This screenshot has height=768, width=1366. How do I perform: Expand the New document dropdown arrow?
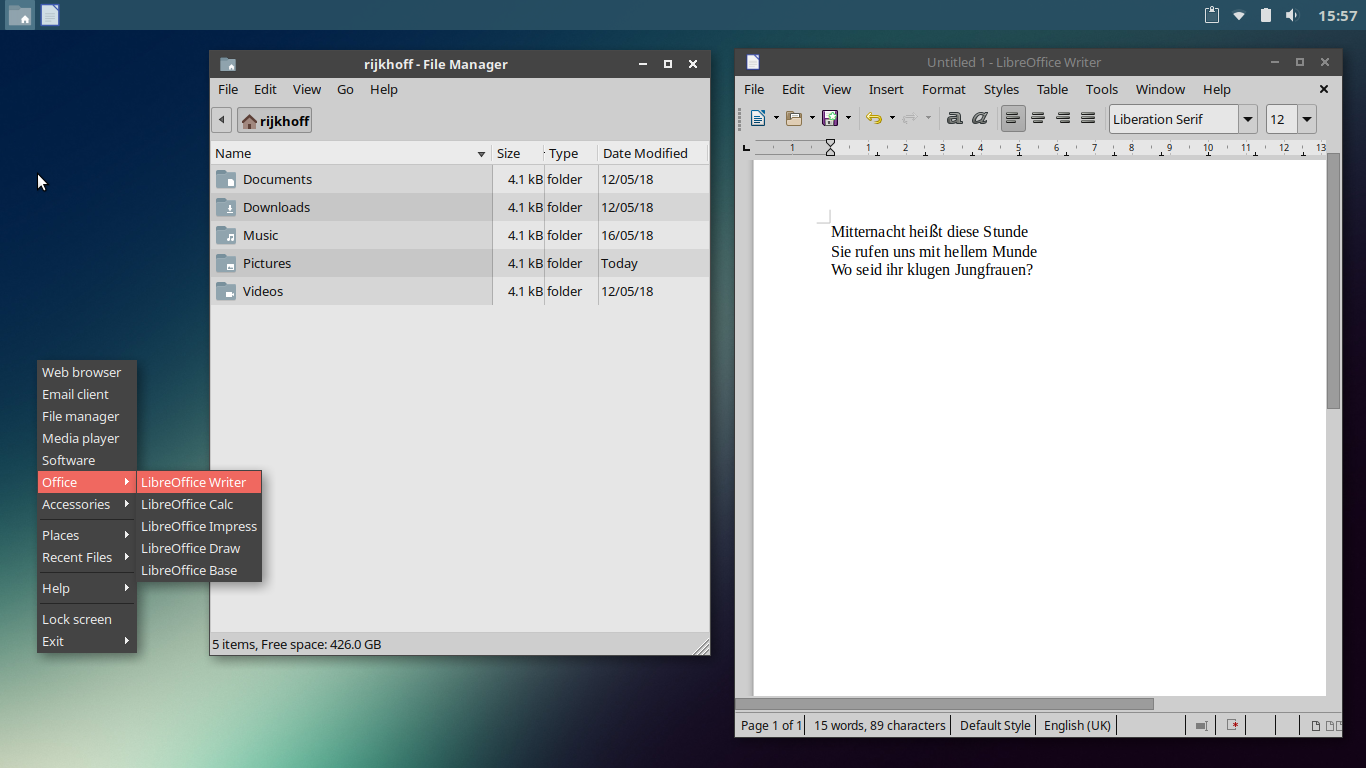point(776,118)
